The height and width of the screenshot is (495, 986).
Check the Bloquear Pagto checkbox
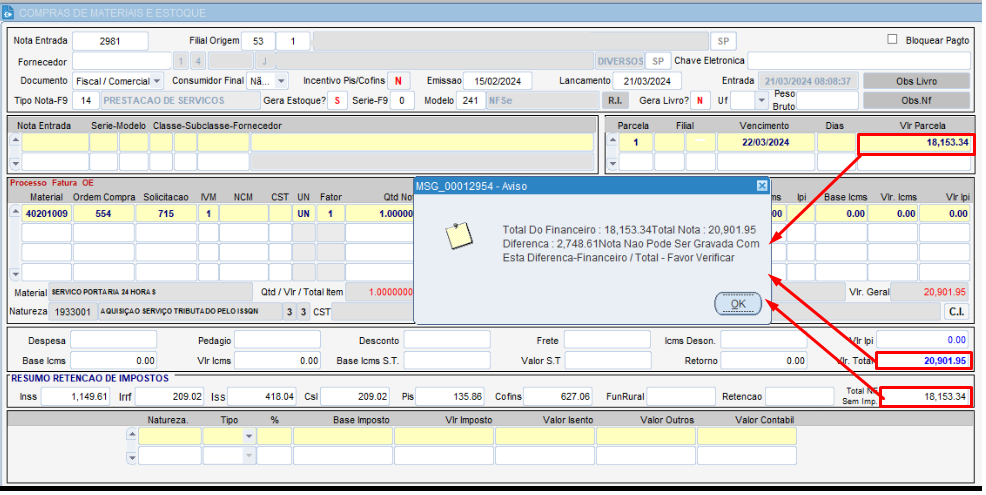click(x=892, y=39)
